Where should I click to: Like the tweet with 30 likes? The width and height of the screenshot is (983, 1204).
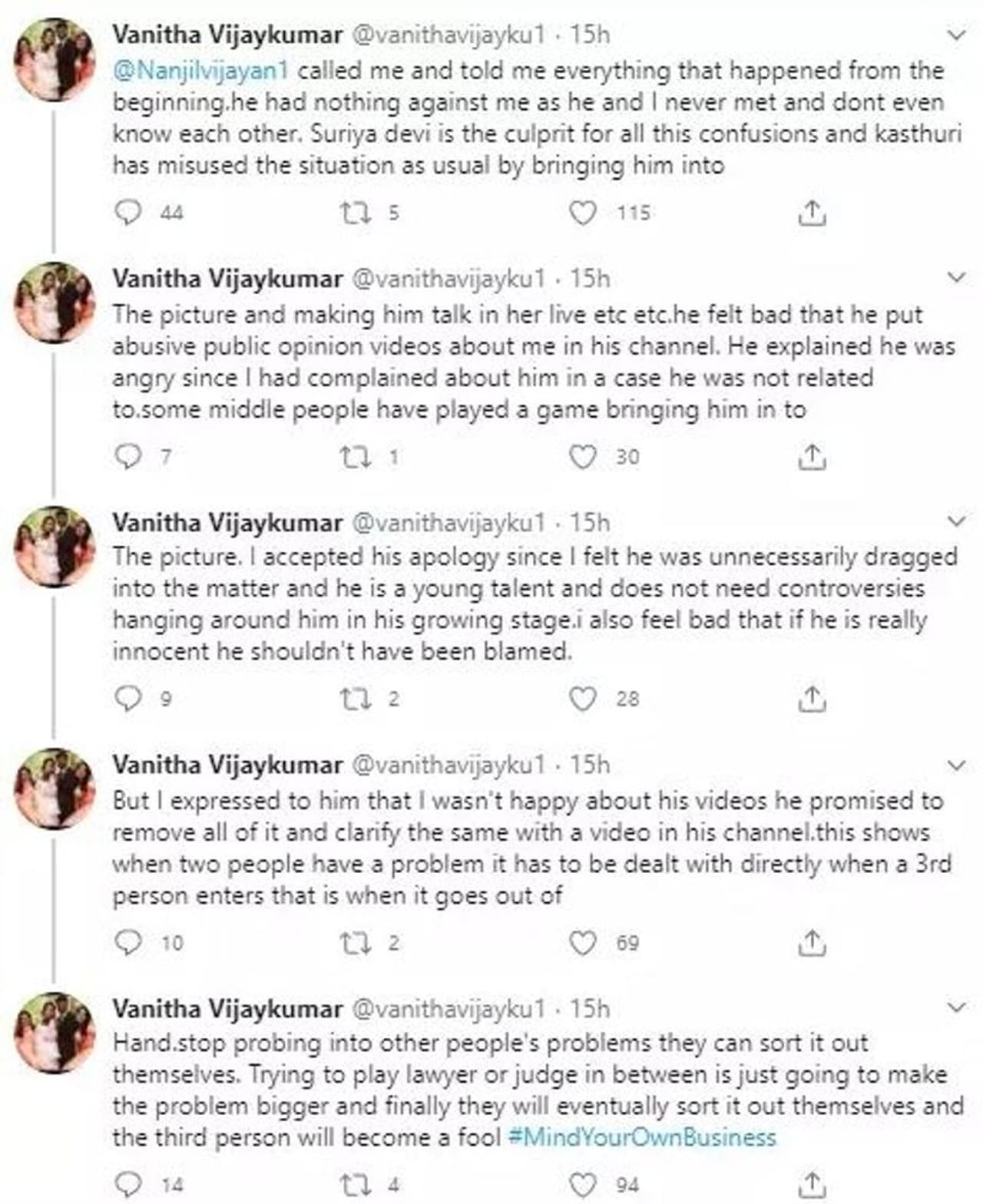[582, 457]
